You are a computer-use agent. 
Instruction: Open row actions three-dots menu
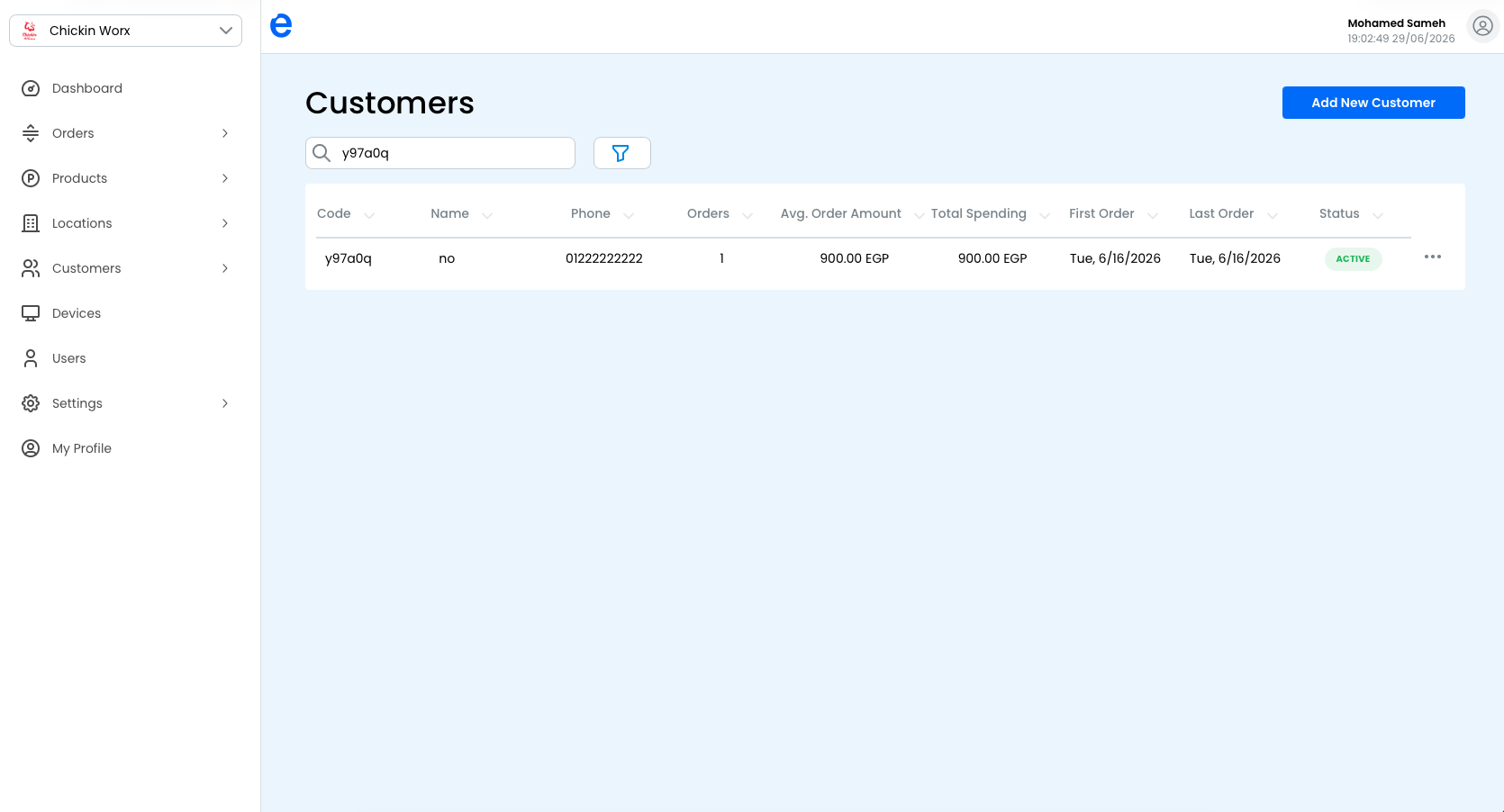coord(1432,257)
